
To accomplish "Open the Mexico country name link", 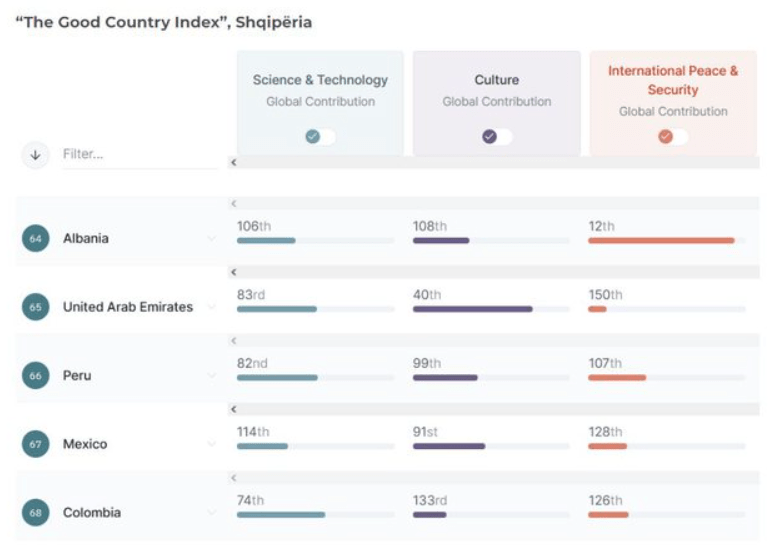I will (x=86, y=444).
